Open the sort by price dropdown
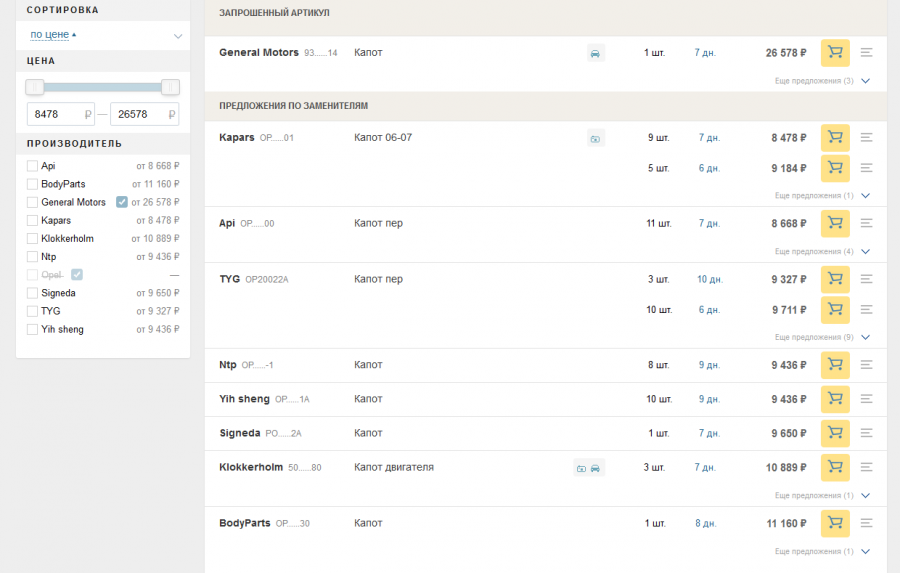900x573 pixels. tap(178, 36)
